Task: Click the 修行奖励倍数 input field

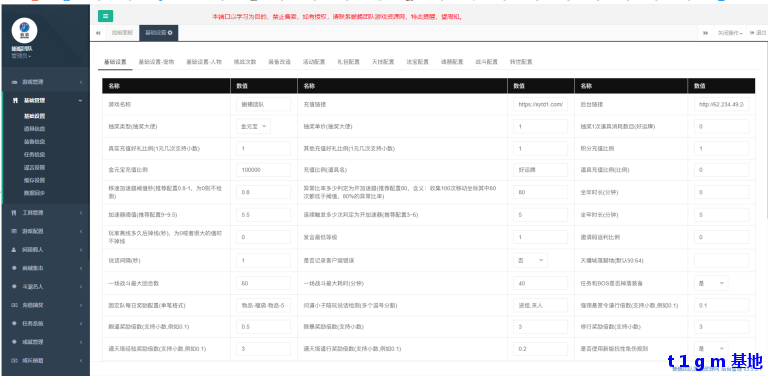Action: 721,327
